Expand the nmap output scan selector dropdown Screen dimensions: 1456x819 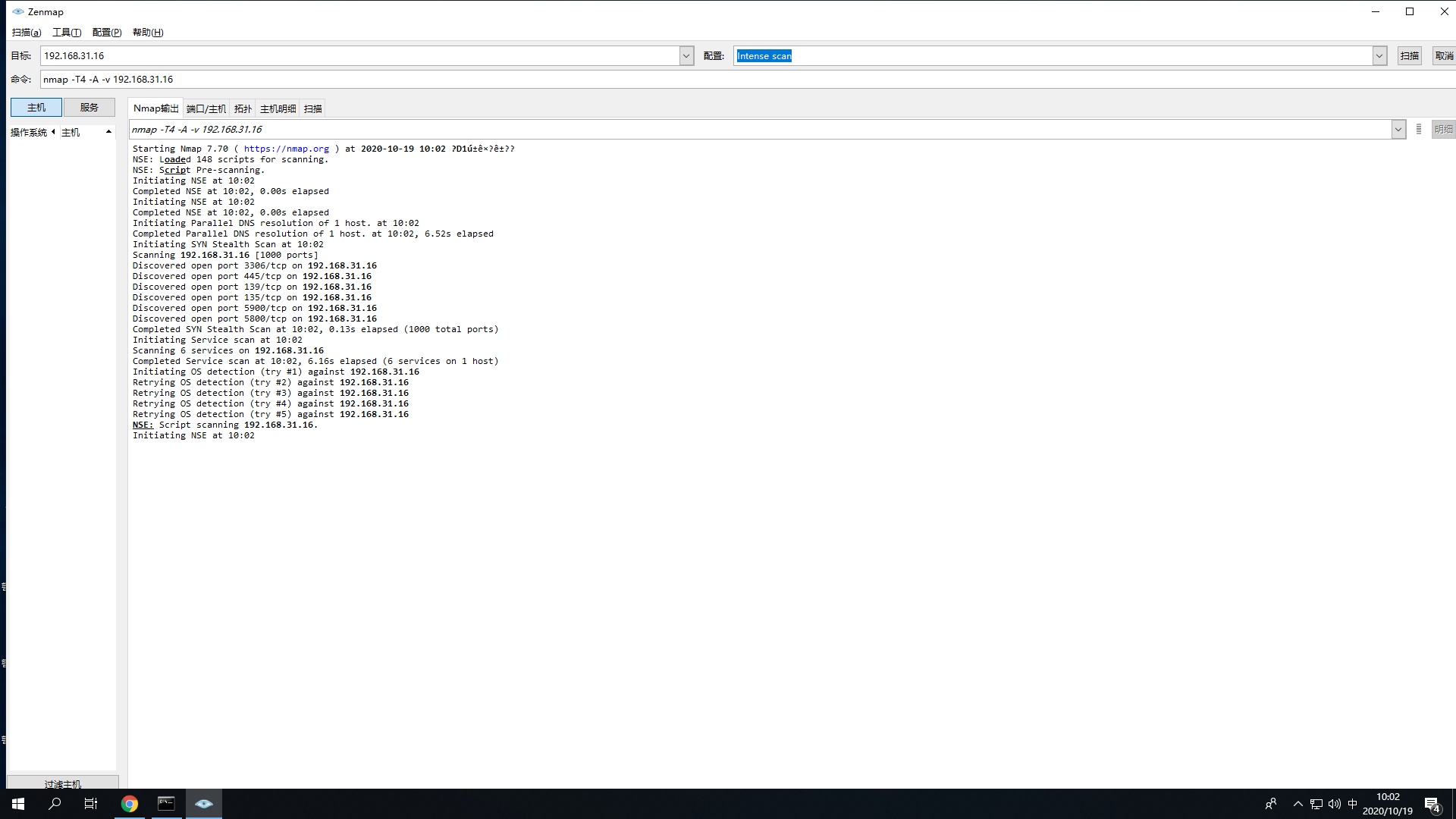(1398, 130)
